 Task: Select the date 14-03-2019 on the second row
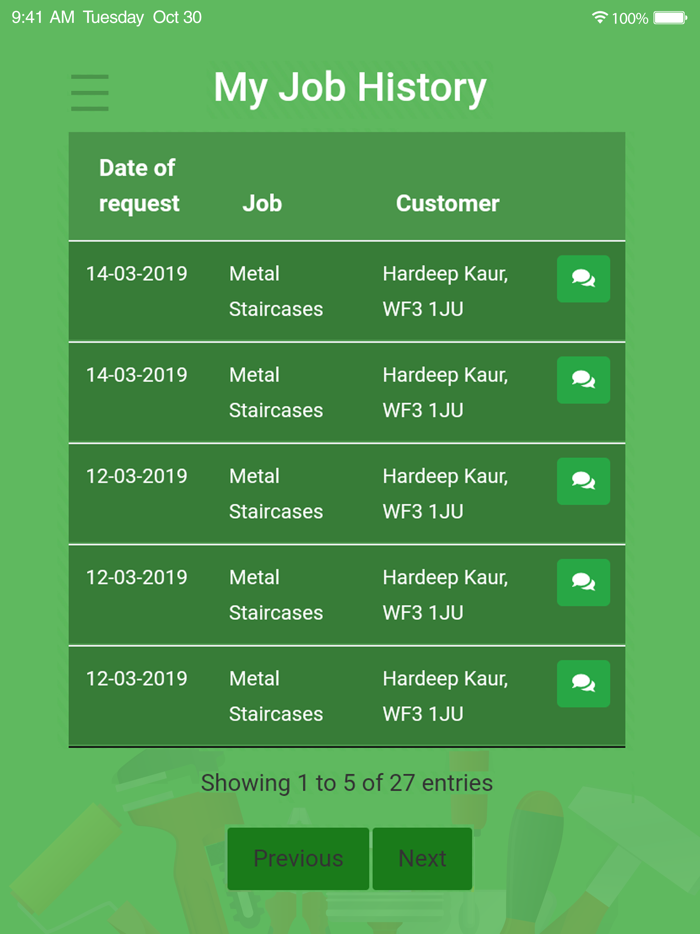tap(136, 375)
